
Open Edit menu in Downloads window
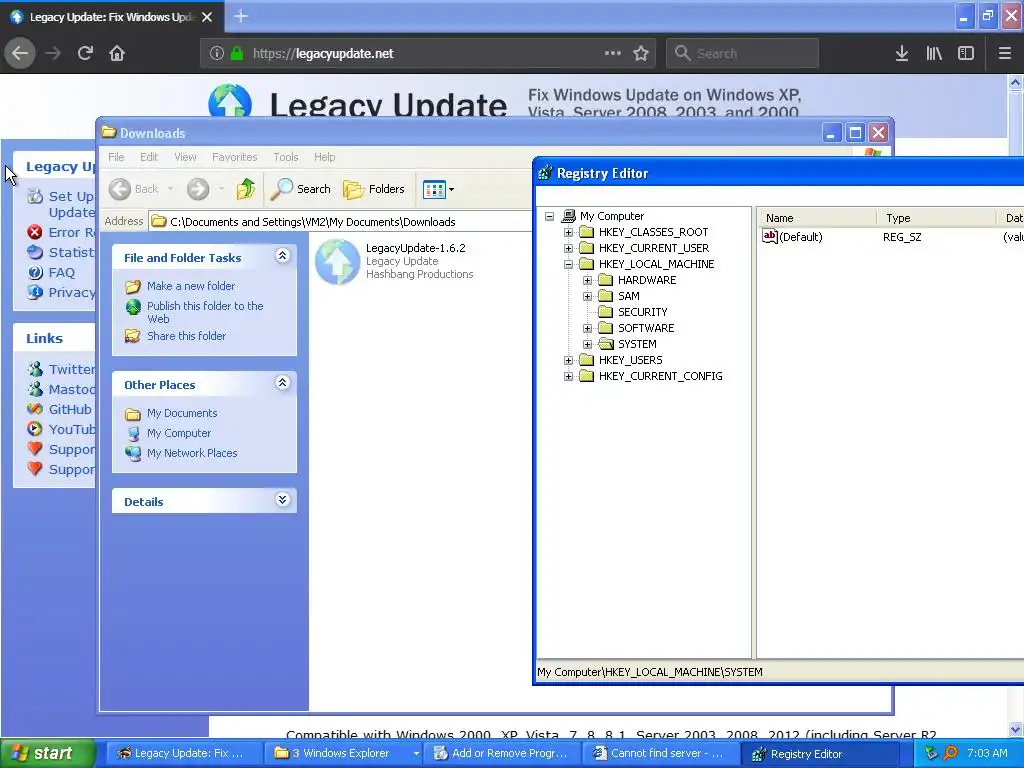pyautogui.click(x=149, y=157)
